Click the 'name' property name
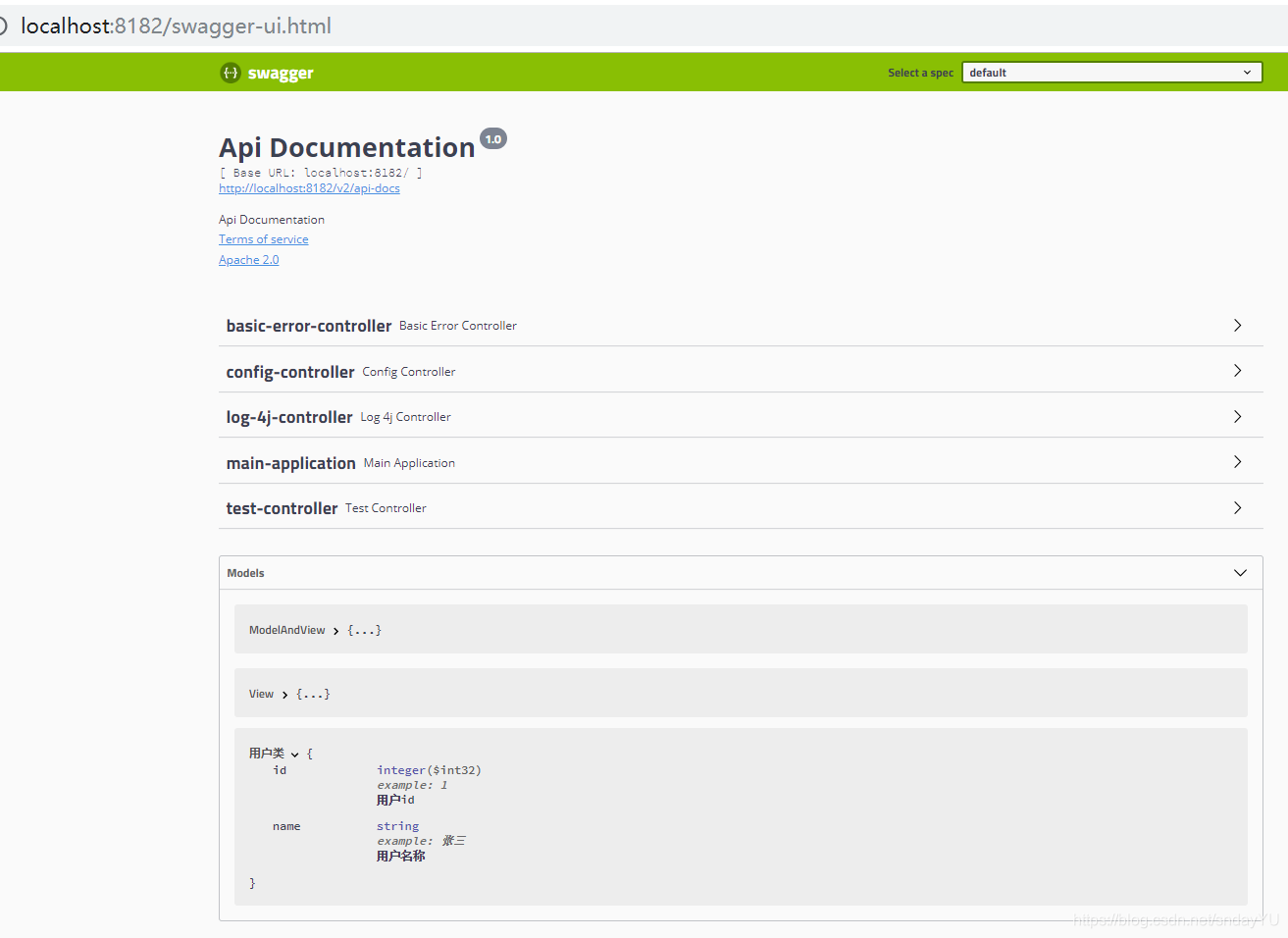This screenshot has height=938, width=1288. coord(286,826)
